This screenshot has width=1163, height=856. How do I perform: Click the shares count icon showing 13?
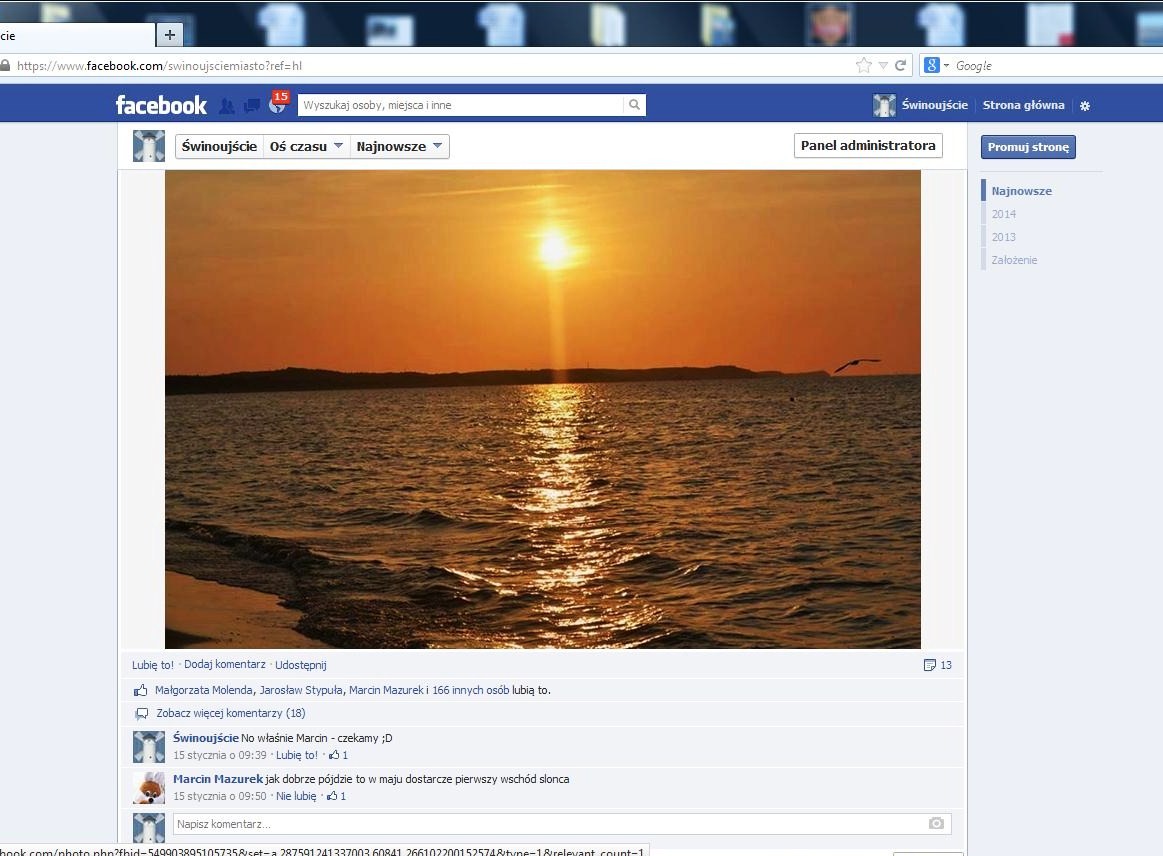point(938,665)
